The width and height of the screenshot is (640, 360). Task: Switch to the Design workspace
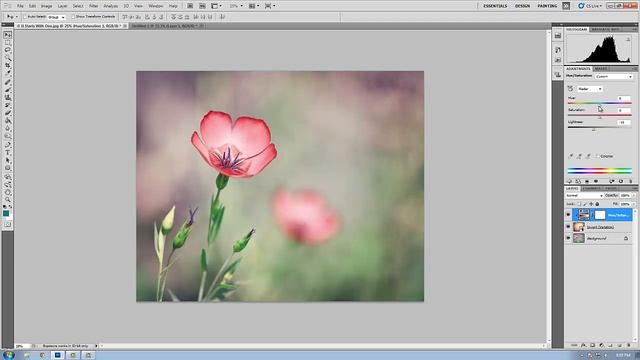coord(522,6)
